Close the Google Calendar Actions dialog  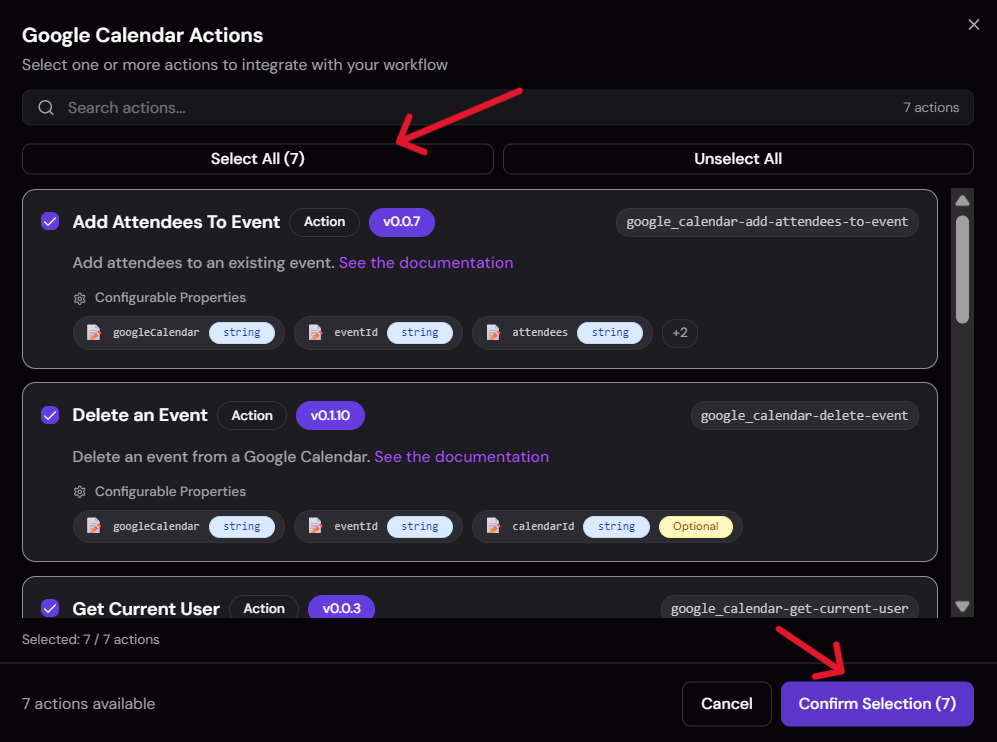click(973, 25)
